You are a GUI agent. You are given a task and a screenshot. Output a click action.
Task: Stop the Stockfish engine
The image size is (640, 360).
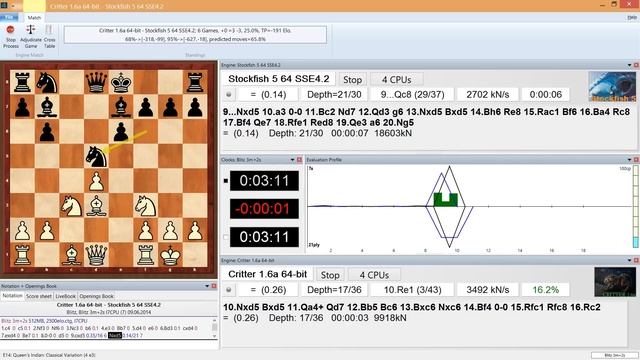(352, 80)
